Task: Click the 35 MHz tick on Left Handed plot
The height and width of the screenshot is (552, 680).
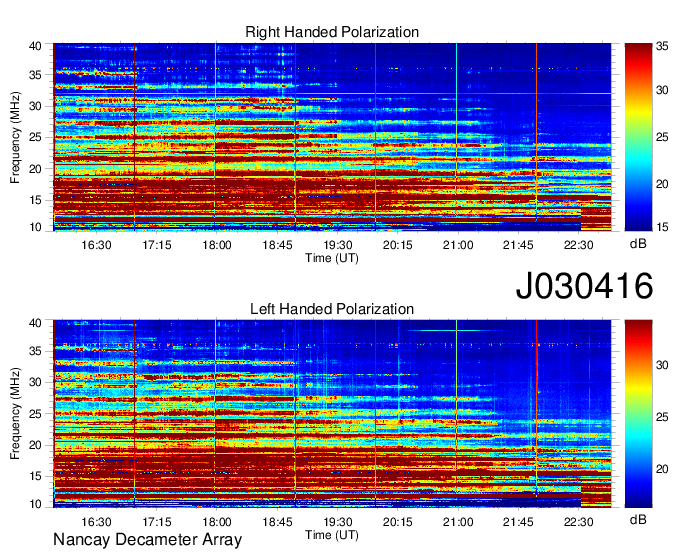Action: tap(35, 352)
